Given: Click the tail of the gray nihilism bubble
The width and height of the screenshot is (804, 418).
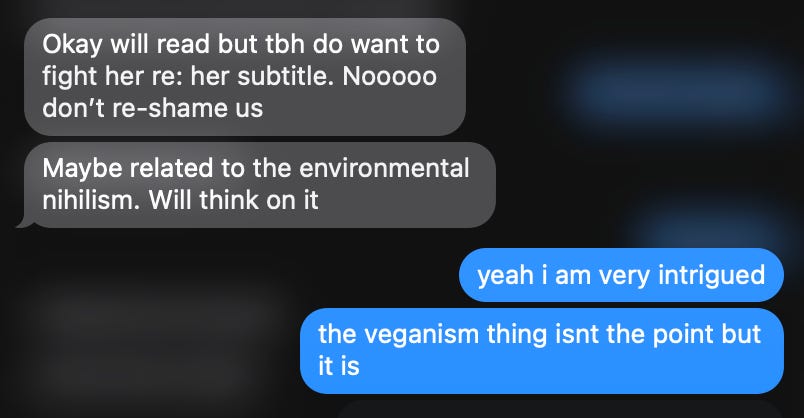Looking at the screenshot, I should pos(25,222).
